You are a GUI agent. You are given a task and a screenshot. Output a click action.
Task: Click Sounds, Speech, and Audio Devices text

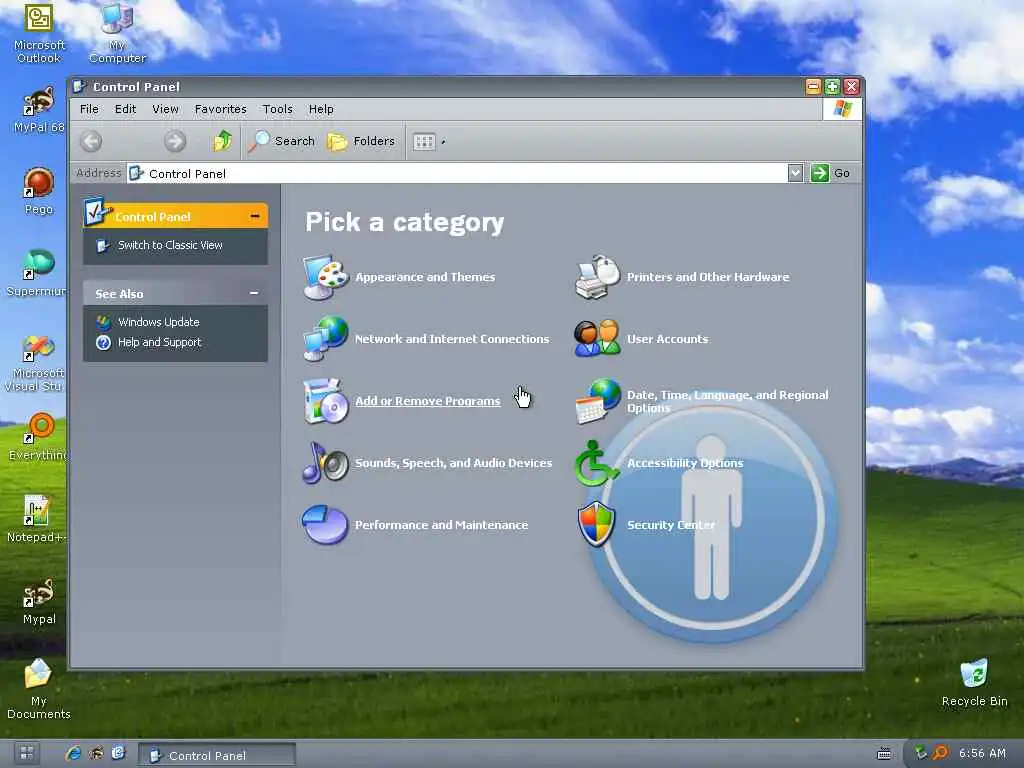453,463
